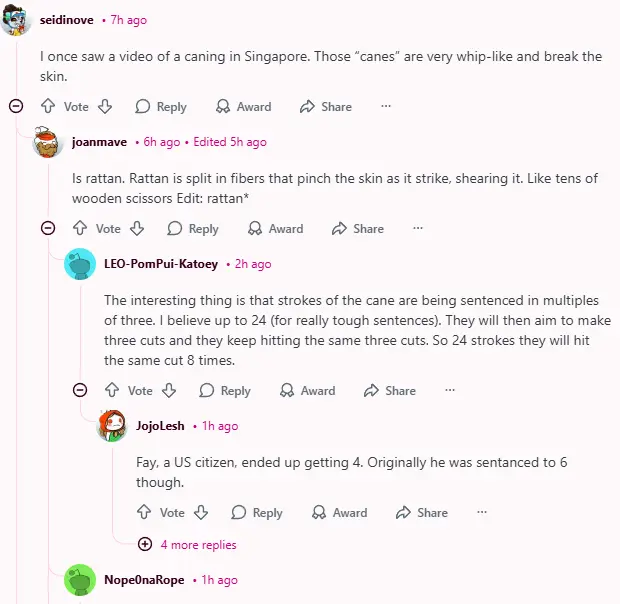Upvote JojoLesh's comment
The image size is (620, 604).
click(143, 513)
